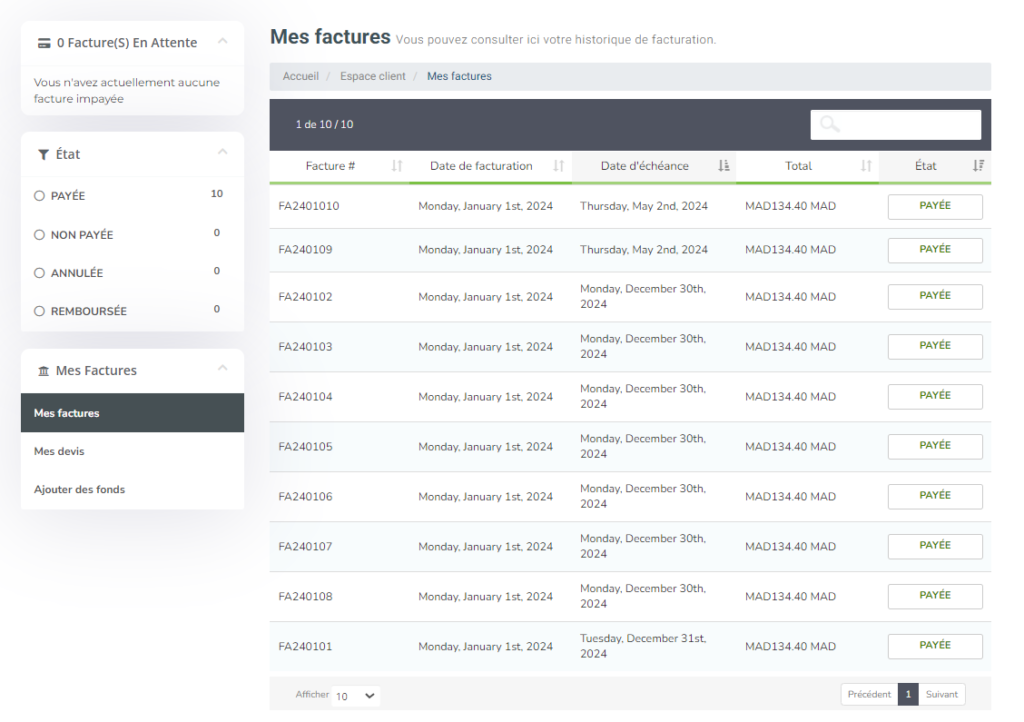The height and width of the screenshot is (722, 1024).
Task: Click the sort icon in Total column
Action: click(x=866, y=166)
